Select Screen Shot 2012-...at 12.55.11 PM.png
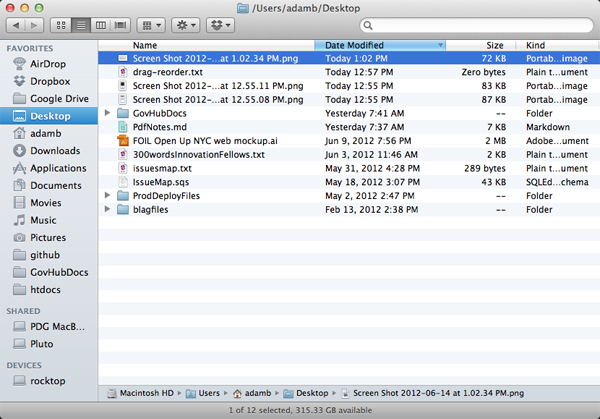The height and width of the screenshot is (419, 600). pos(349,86)
